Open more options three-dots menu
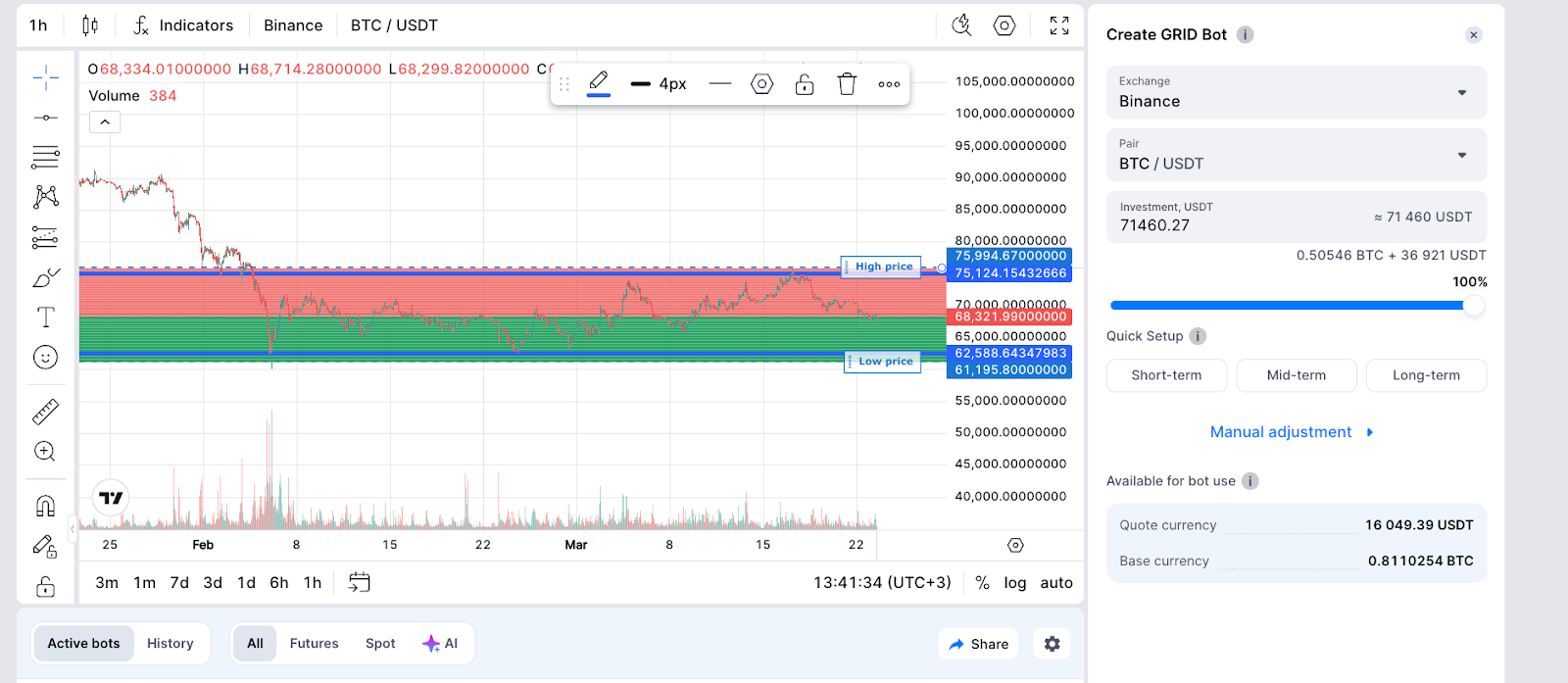This screenshot has height=683, width=1568. click(x=890, y=84)
